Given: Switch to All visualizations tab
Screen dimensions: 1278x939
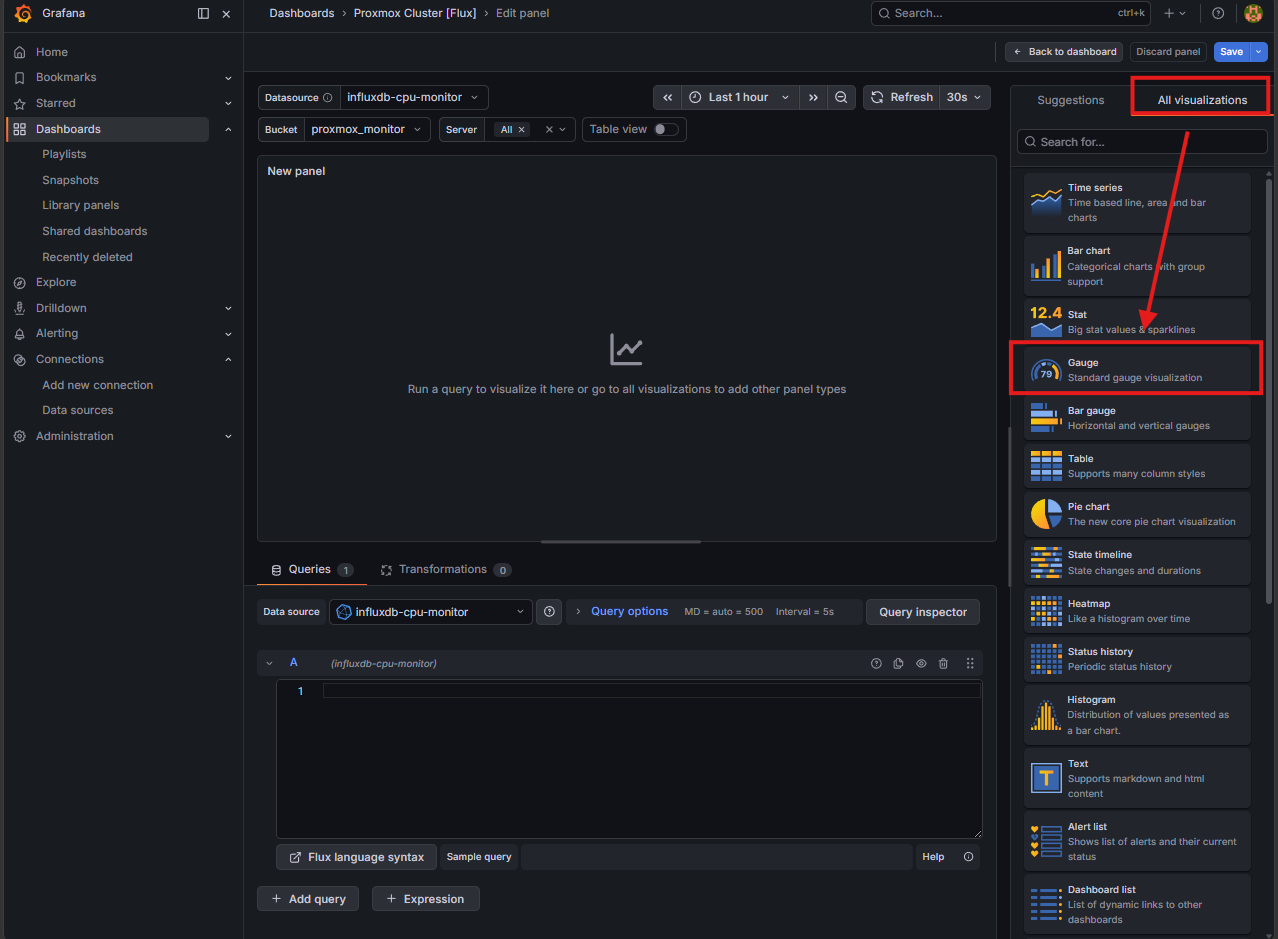Looking at the screenshot, I should point(1202,100).
